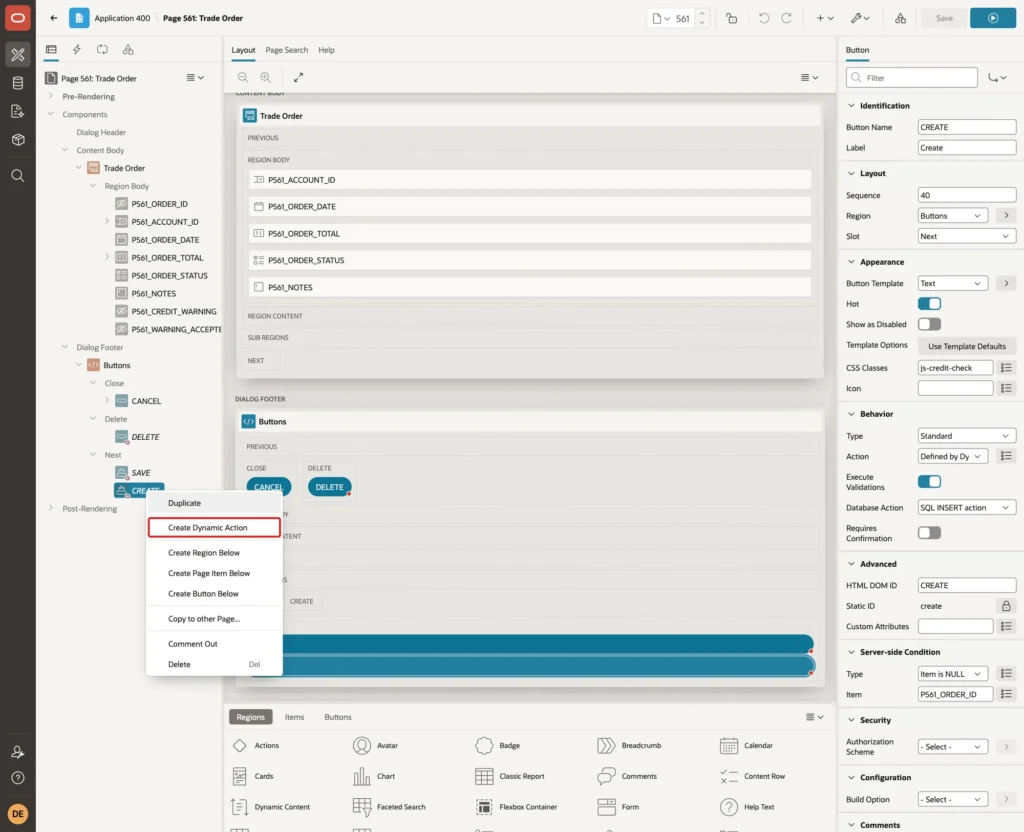Click the Button Name field
Screen dimensions: 1024x832
[x=967, y=127]
